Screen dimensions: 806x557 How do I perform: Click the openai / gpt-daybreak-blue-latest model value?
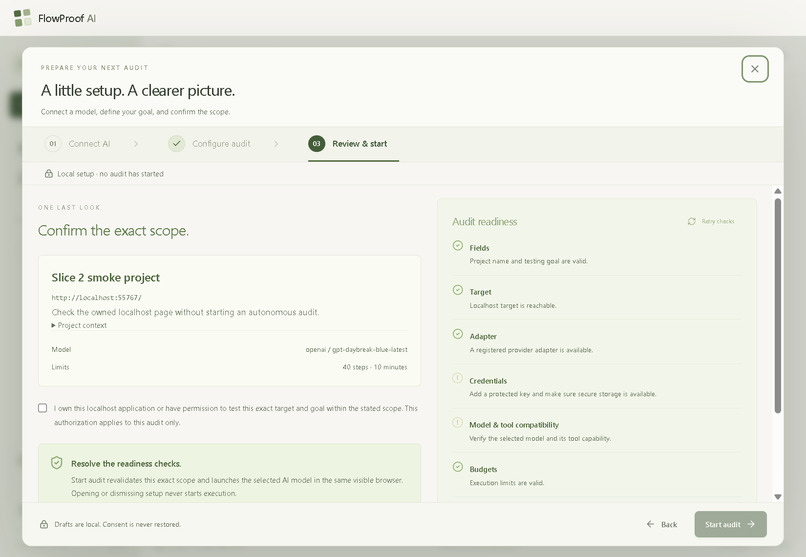[356, 349]
